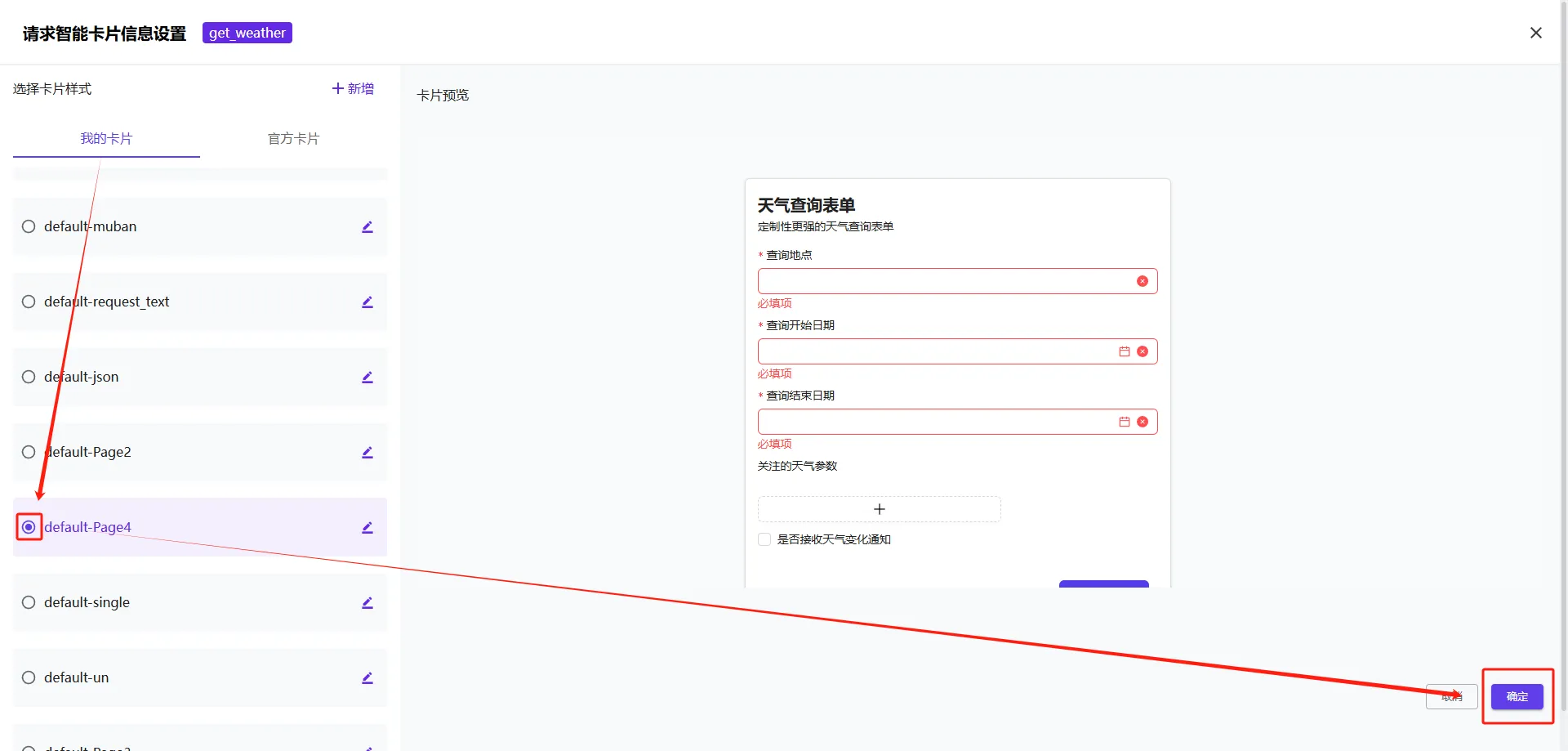Select the default-muban radio button
Image resolution: width=1568 pixels, height=751 pixels.
coord(29,226)
